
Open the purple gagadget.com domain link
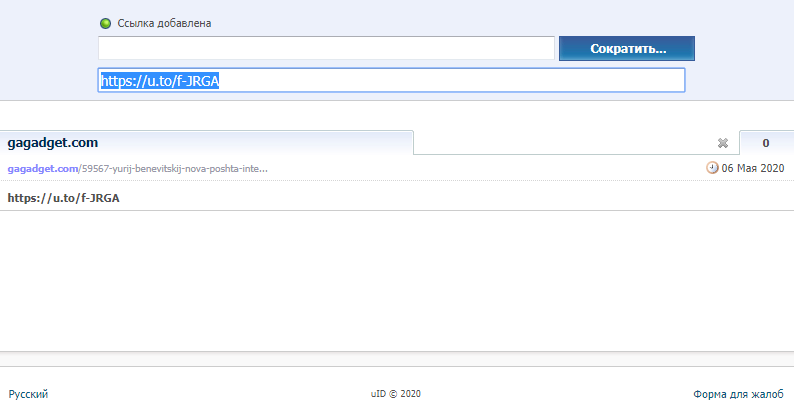(43, 168)
